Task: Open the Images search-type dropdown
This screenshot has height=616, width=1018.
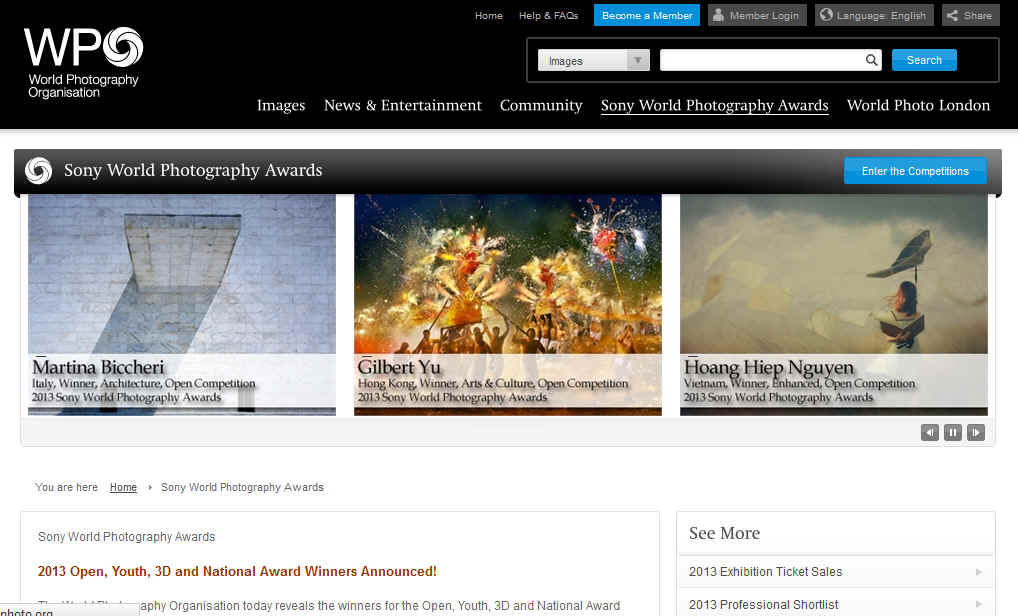Action: tap(593, 60)
